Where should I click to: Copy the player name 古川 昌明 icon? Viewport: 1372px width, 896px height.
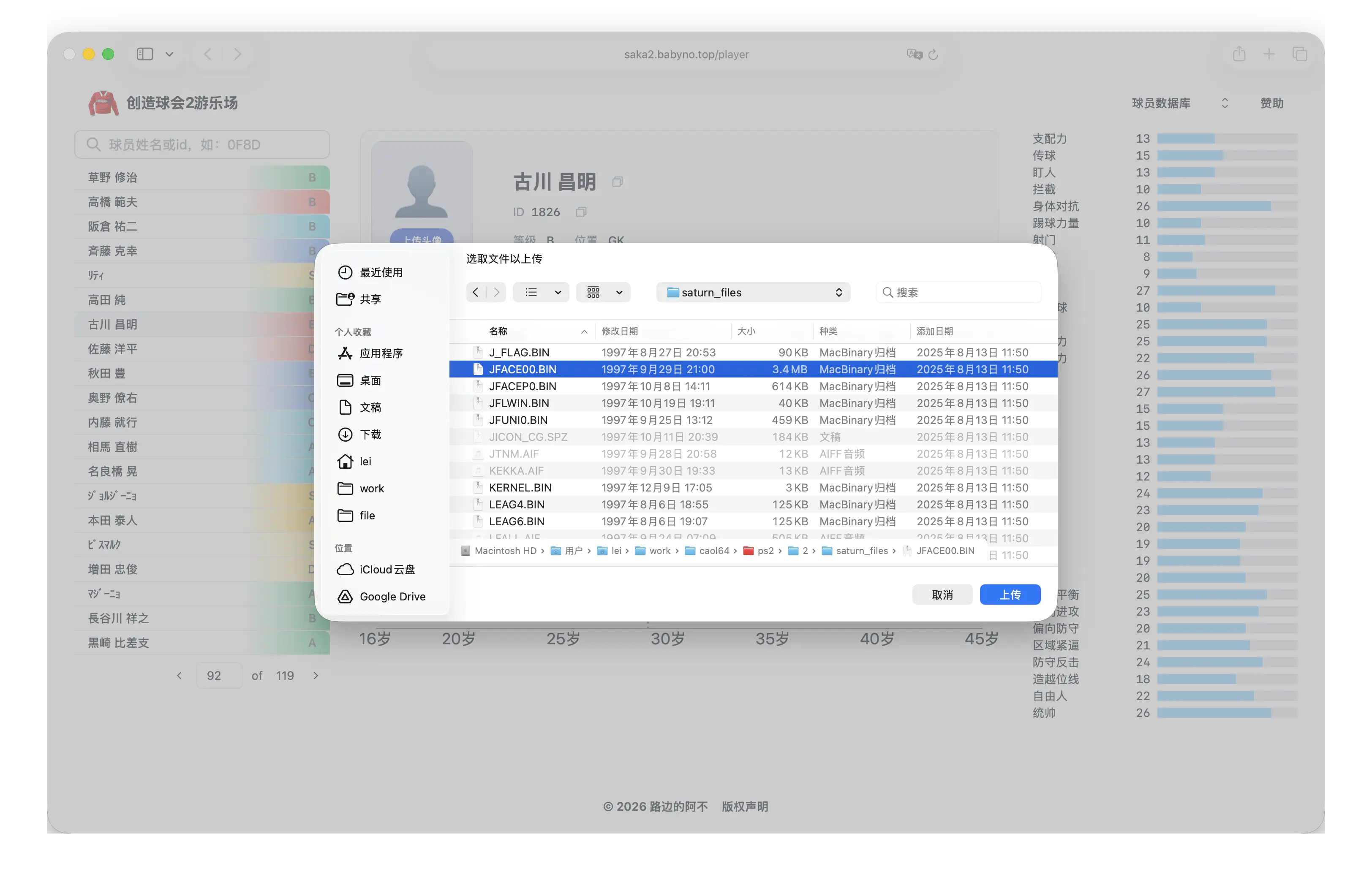tap(618, 182)
